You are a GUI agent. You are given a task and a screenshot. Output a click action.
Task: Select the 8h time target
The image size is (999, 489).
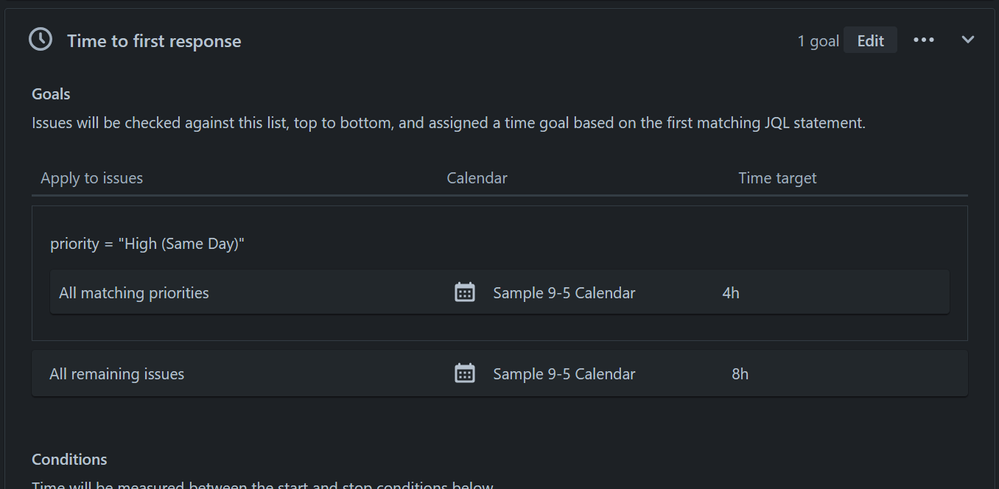[740, 374]
